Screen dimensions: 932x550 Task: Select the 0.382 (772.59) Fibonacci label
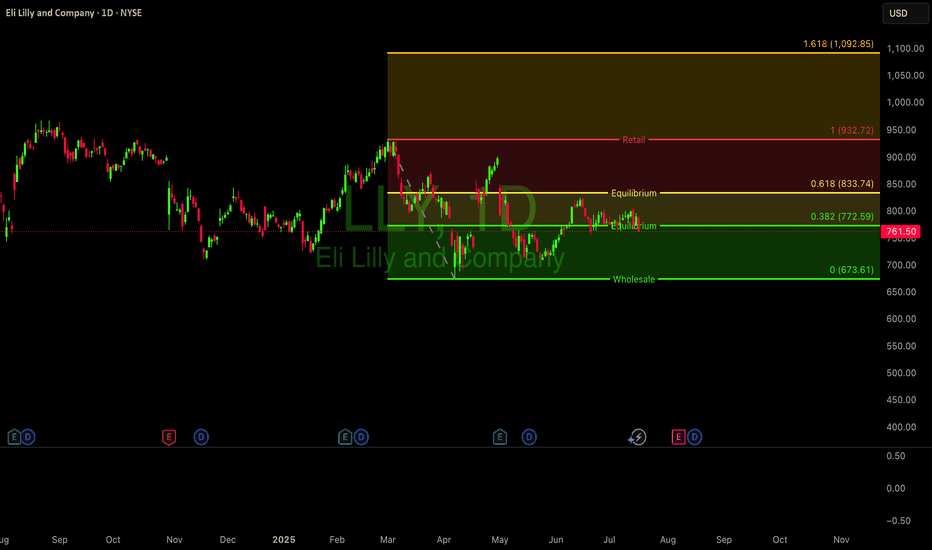coord(842,216)
